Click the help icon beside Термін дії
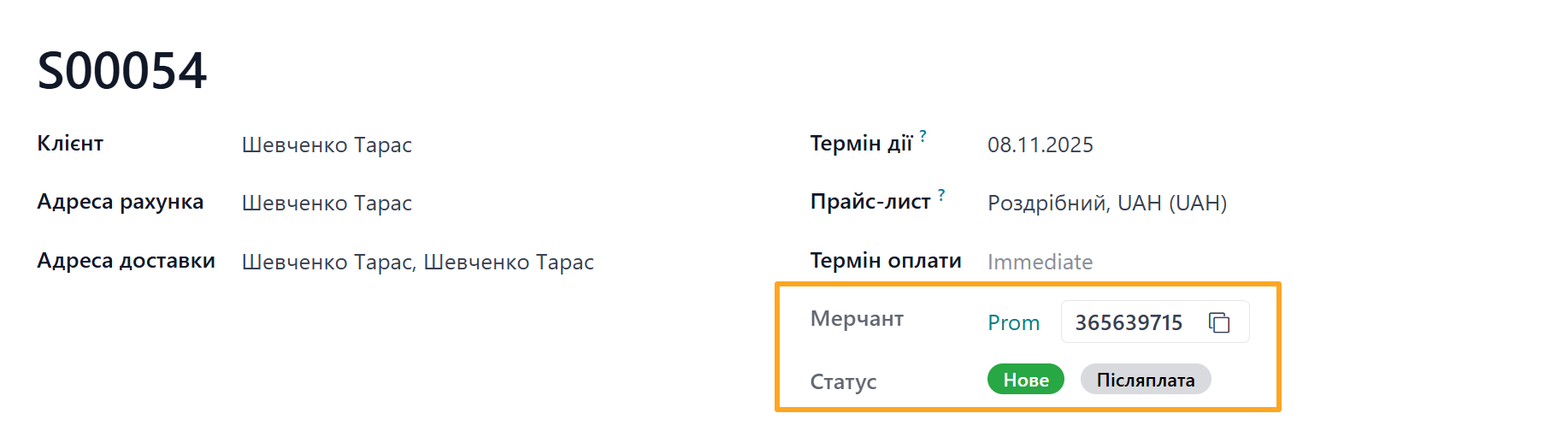Viewport: 1568px width, 431px height. click(x=923, y=135)
